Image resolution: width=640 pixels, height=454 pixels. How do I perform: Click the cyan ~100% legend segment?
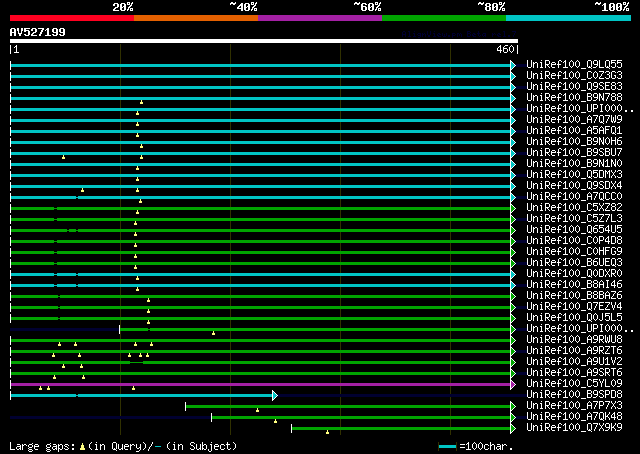tap(567, 18)
